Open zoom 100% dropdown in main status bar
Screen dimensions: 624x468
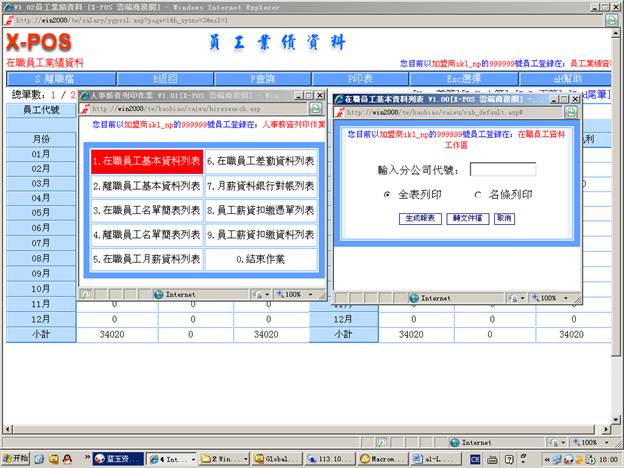[x=591, y=441]
